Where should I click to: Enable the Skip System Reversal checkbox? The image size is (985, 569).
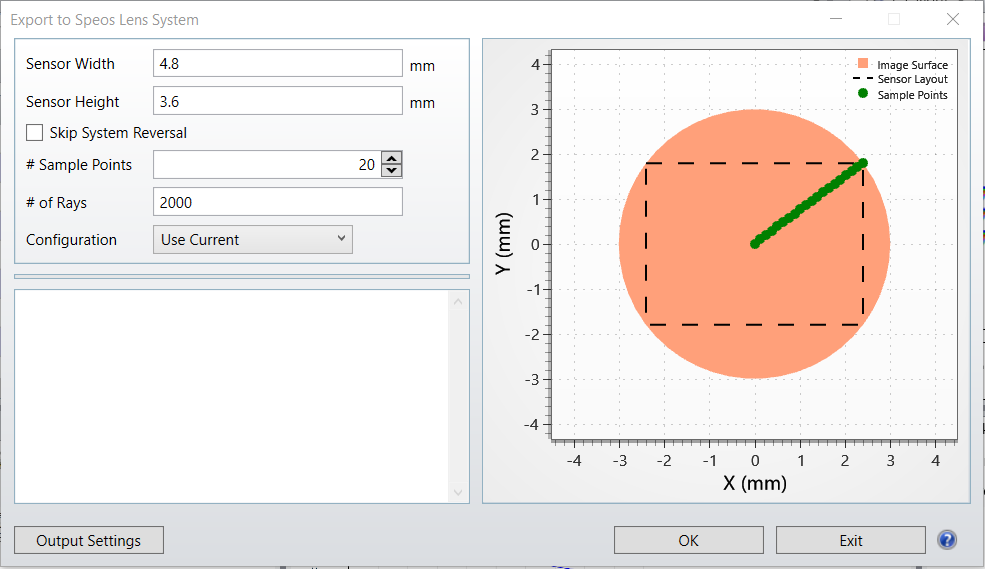pos(35,133)
